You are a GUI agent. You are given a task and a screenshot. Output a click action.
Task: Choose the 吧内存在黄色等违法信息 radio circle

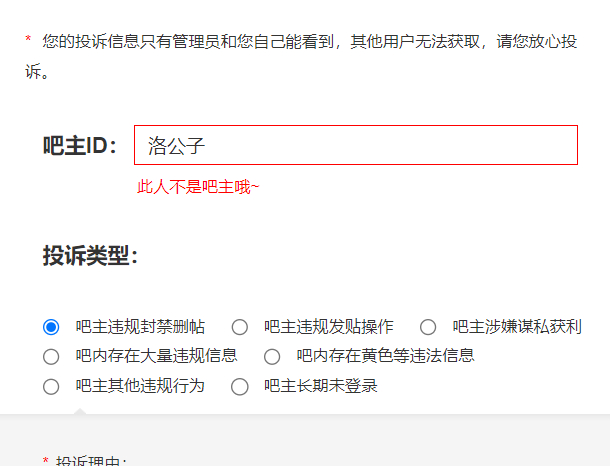(272, 357)
